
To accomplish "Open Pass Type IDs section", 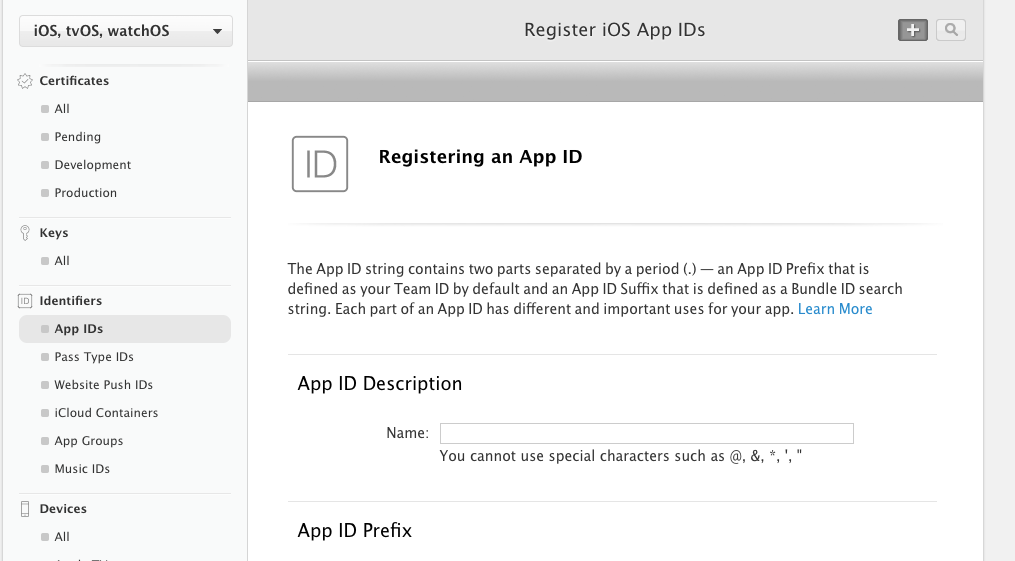I will coord(94,357).
